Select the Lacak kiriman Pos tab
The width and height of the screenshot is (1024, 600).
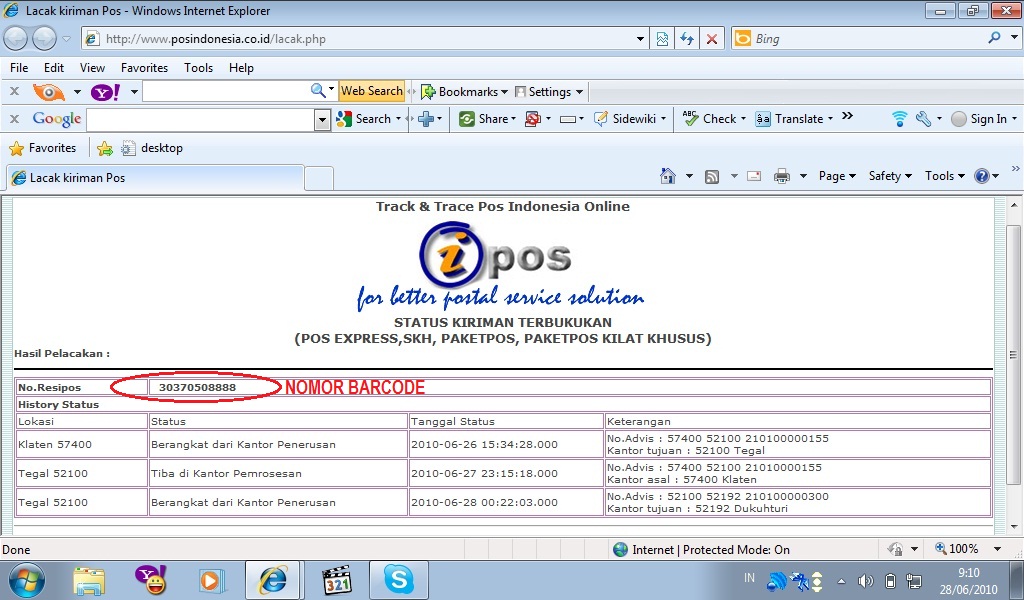click(x=155, y=178)
